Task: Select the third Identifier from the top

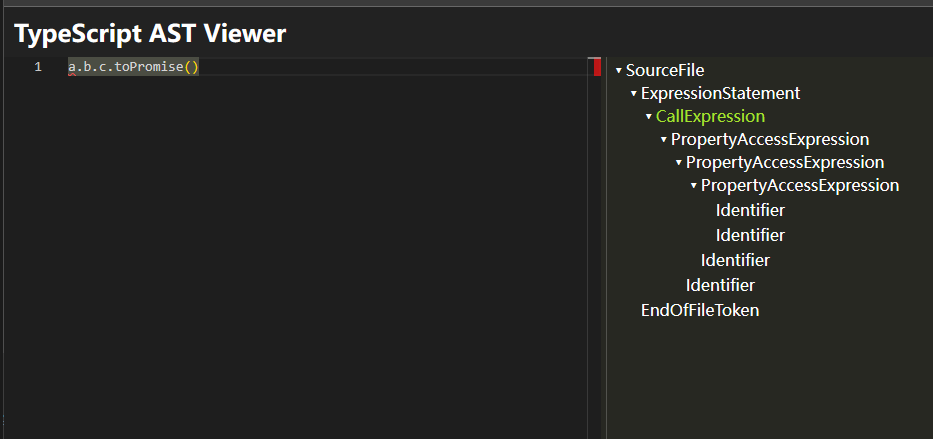Action: tap(735, 260)
